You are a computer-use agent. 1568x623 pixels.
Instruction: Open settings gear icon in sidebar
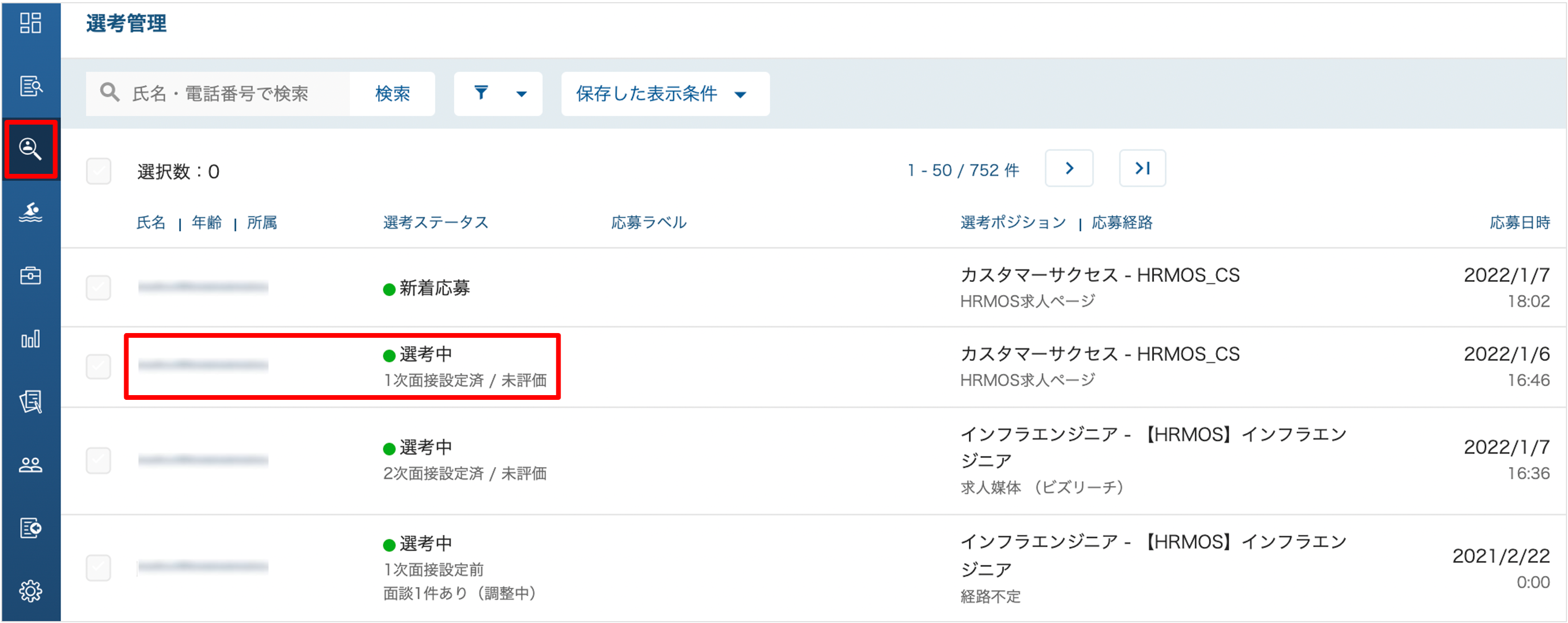(30, 591)
